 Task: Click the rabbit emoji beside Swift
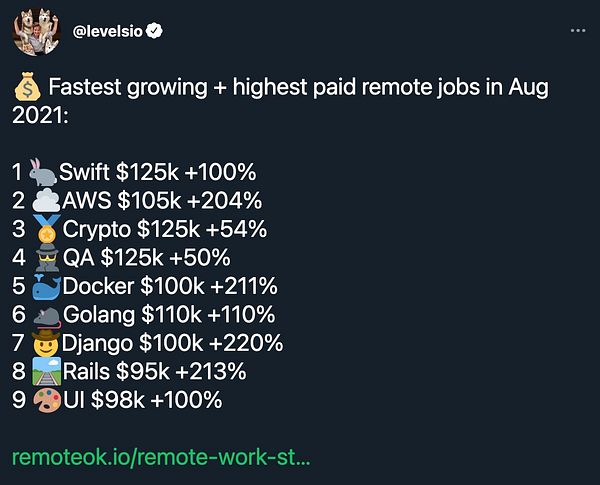[x=43, y=172]
